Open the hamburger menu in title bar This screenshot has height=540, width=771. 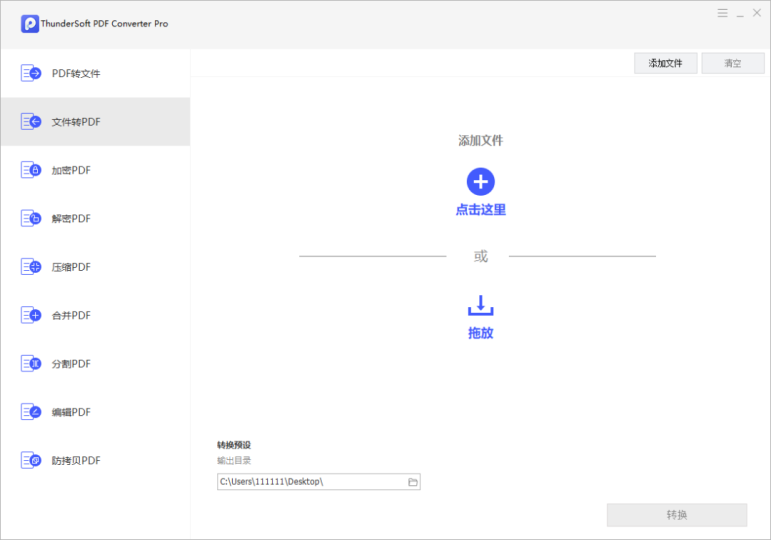click(x=722, y=13)
